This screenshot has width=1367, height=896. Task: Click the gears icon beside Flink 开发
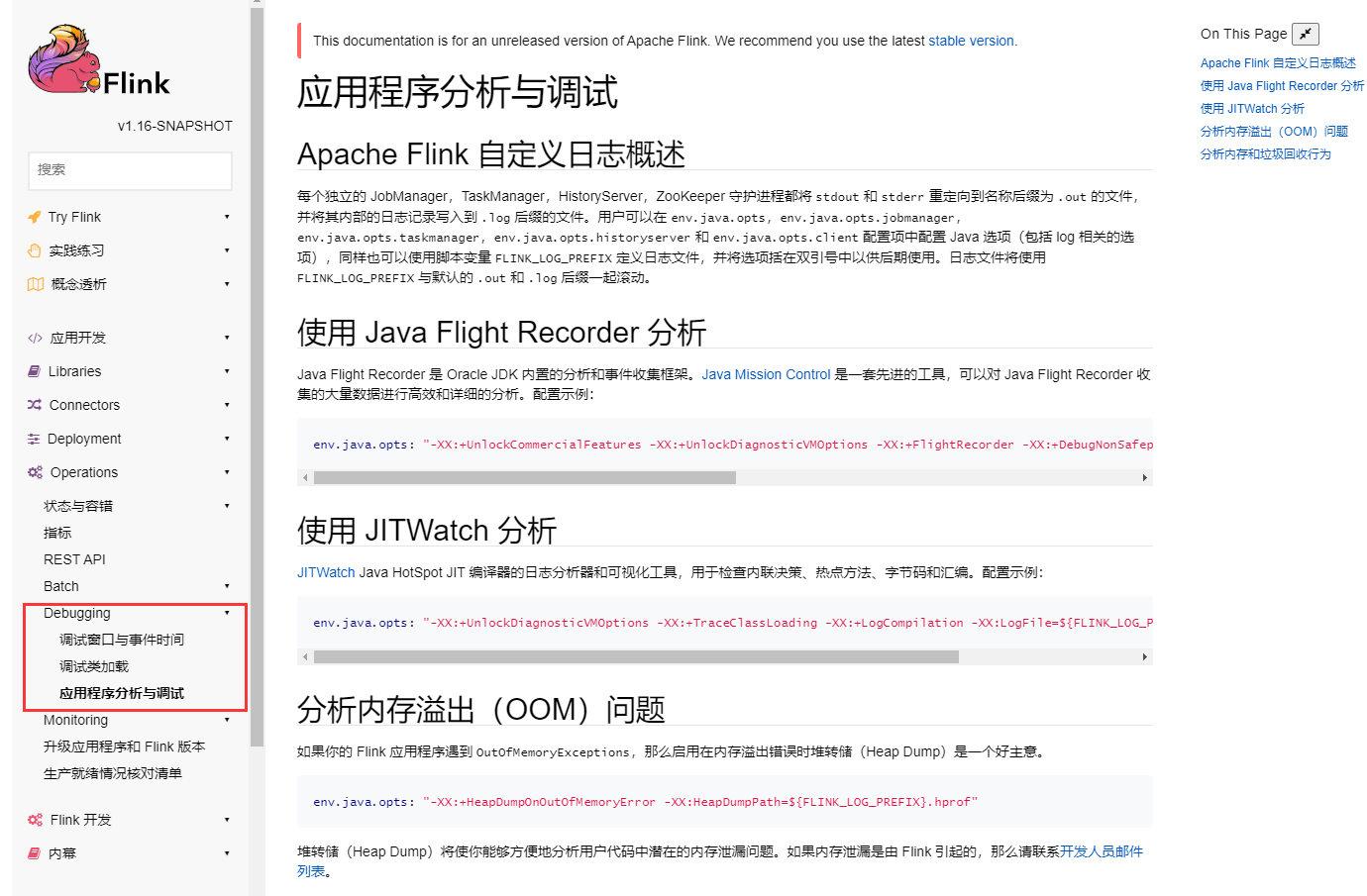(36, 820)
